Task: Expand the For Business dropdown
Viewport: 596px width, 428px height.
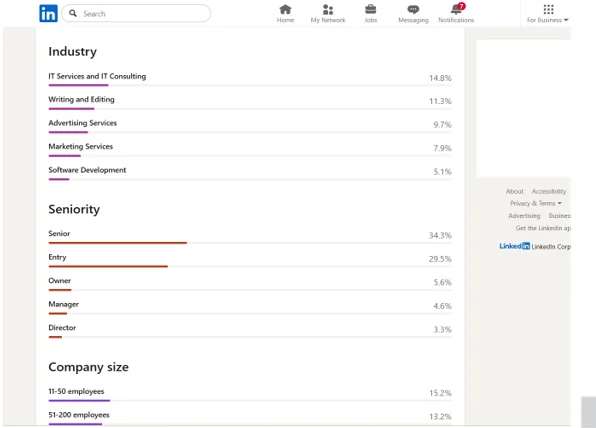Action: click(x=547, y=20)
